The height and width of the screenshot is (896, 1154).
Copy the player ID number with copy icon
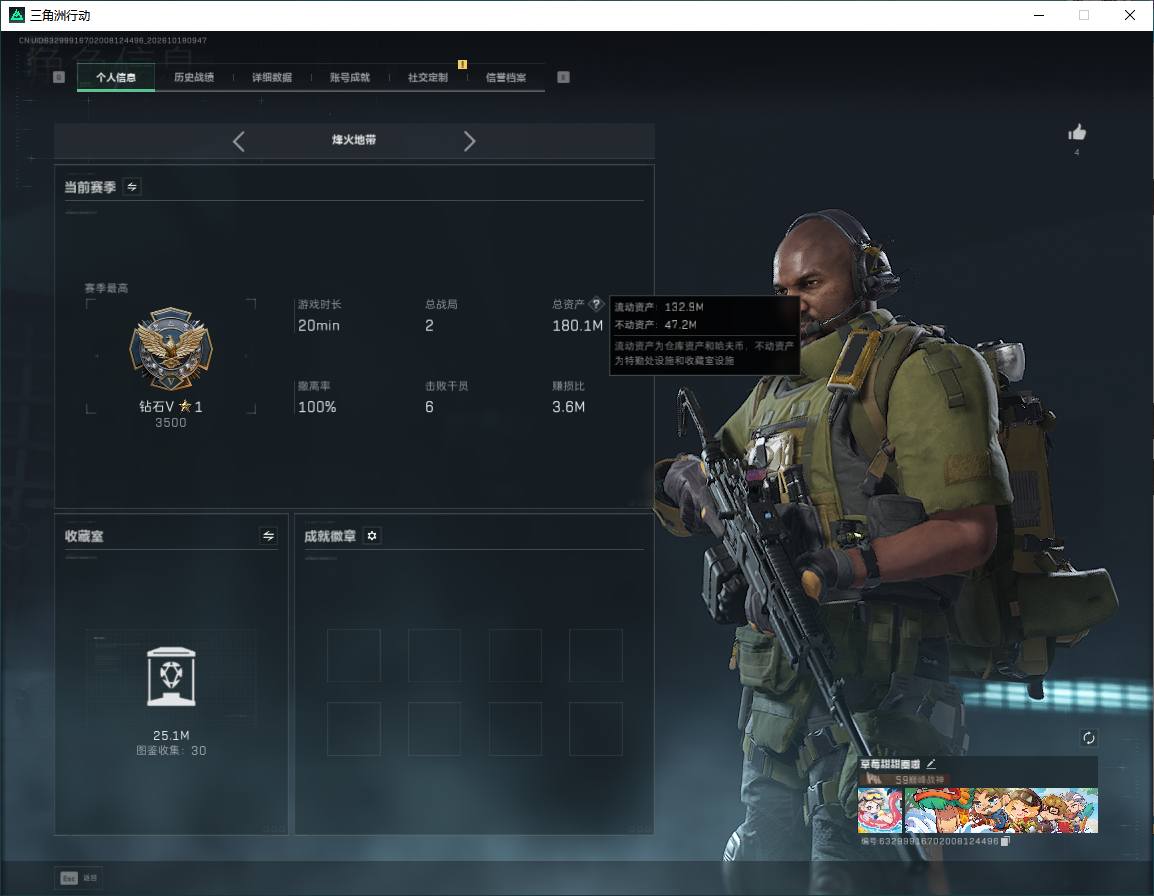[1005, 841]
